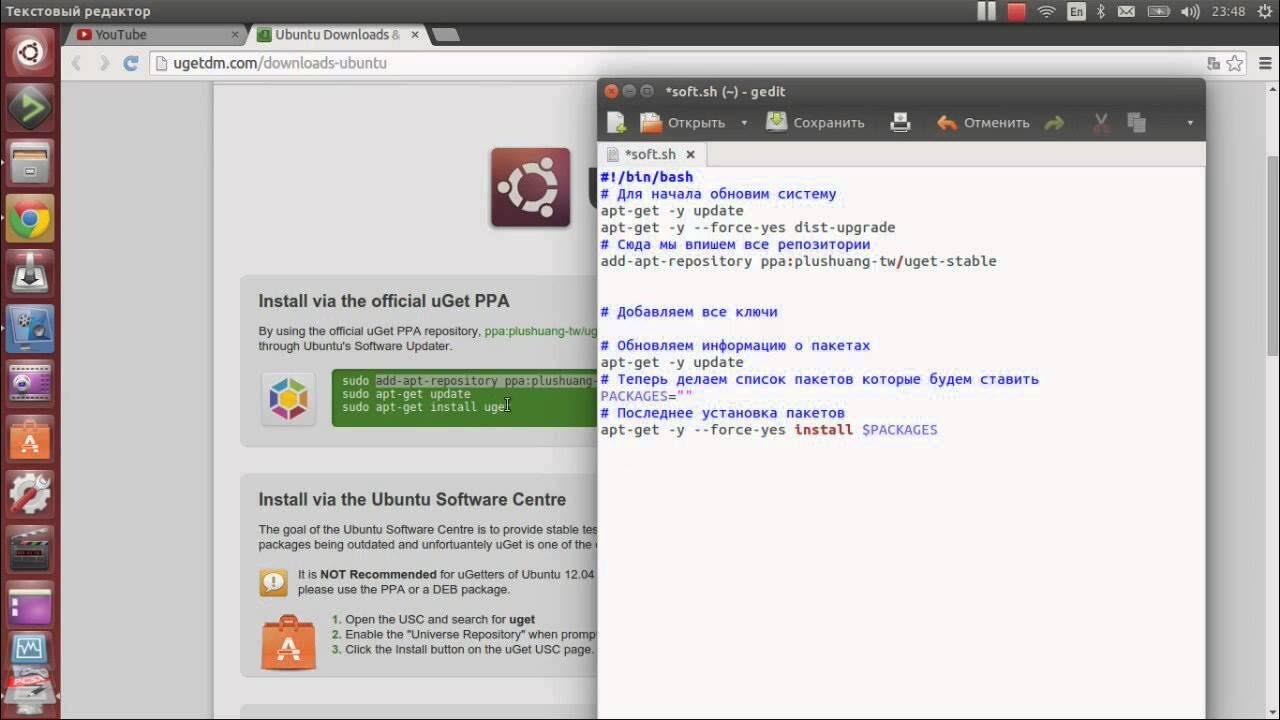Open the purple screenshot tool in launcher
1280x720 pixels.
pyautogui.click(x=30, y=384)
